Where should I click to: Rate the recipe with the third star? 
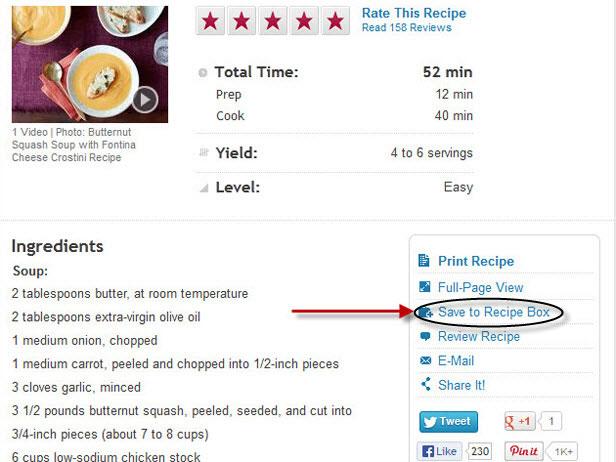click(x=273, y=21)
